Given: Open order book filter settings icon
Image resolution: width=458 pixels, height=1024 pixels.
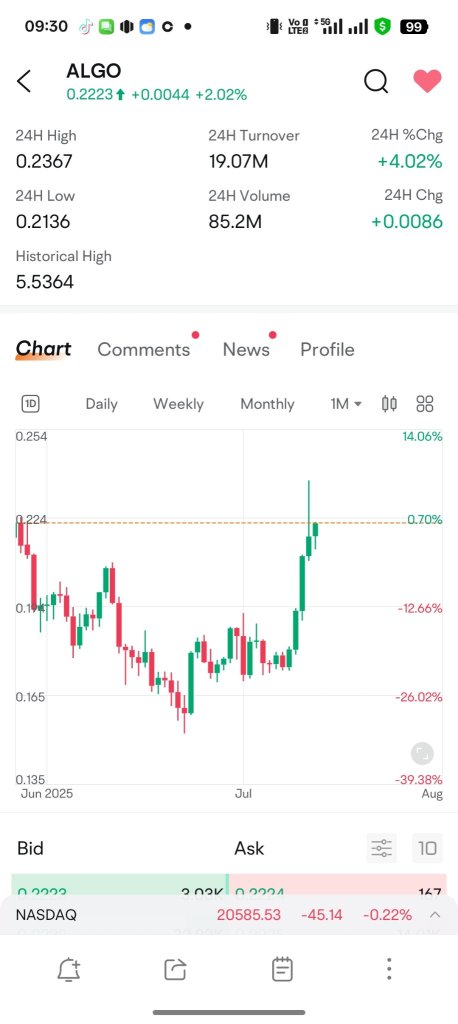Looking at the screenshot, I should coord(382,848).
